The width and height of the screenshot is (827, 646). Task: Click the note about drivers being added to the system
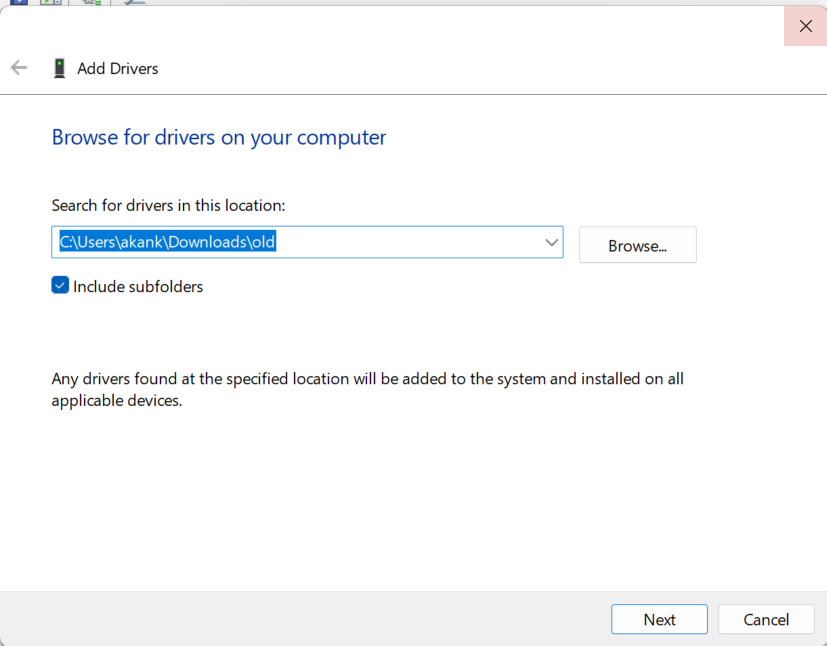368,390
